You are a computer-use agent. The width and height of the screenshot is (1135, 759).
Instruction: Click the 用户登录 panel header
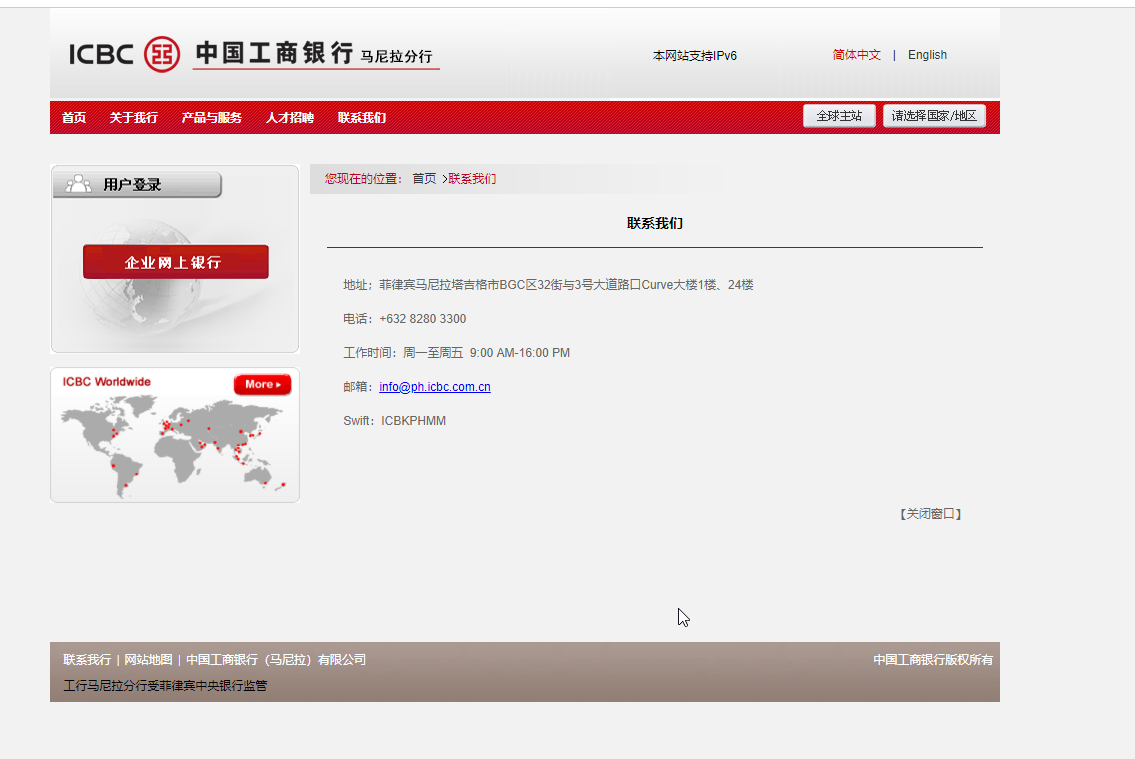tap(138, 185)
